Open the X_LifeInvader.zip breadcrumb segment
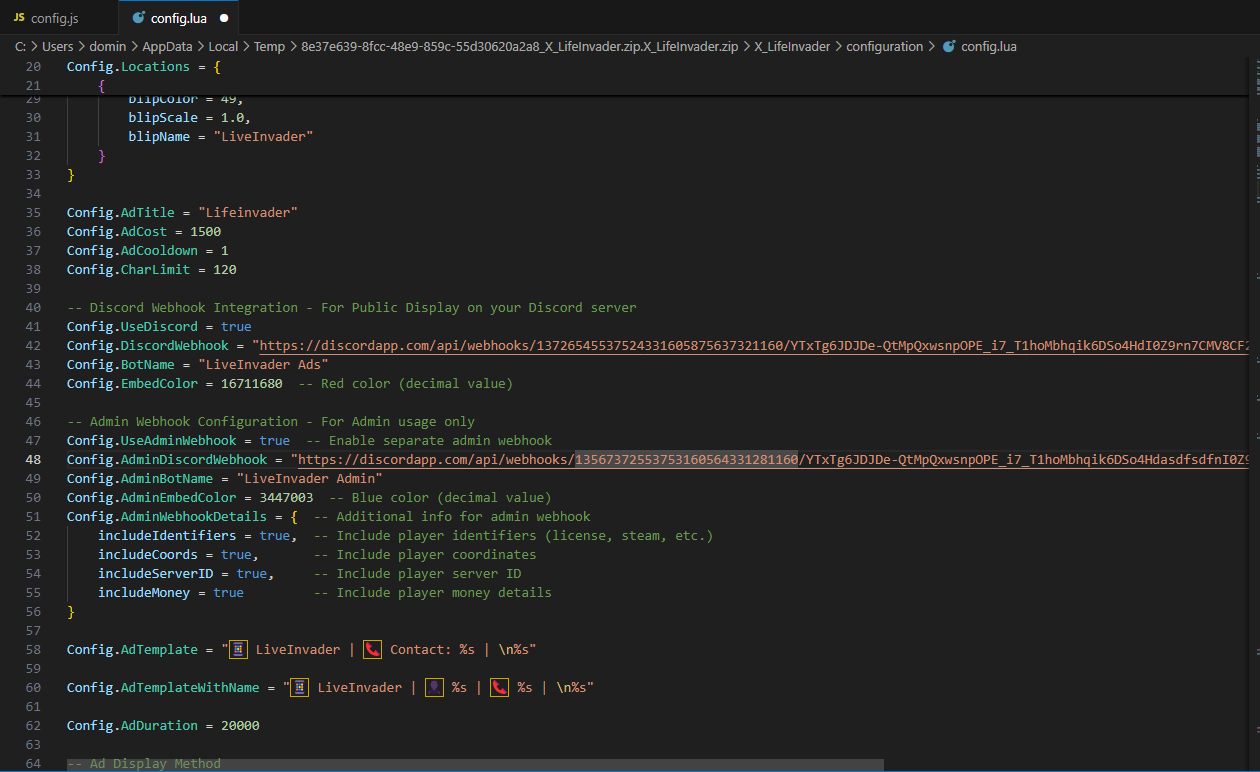Screen dimensions: 1260x772 (520, 46)
